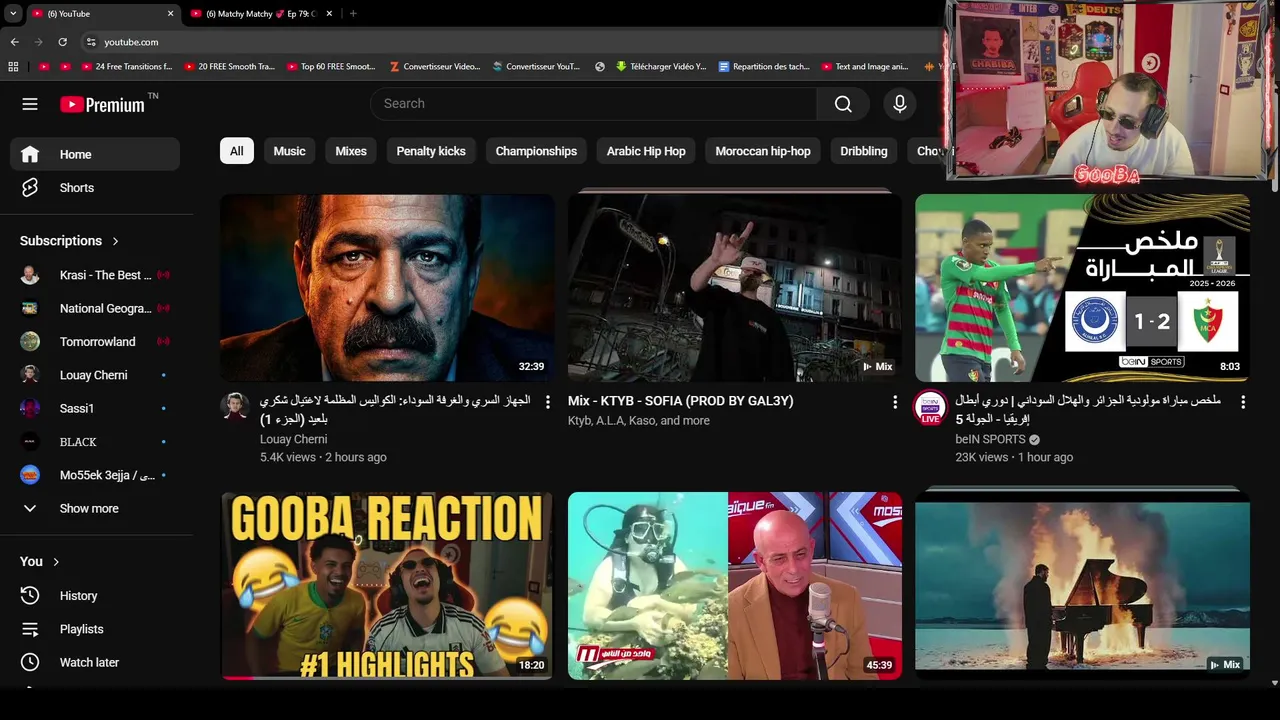Screen dimensions: 1280x720
Task: Open BLACK subscription channel
Action: point(95,442)
